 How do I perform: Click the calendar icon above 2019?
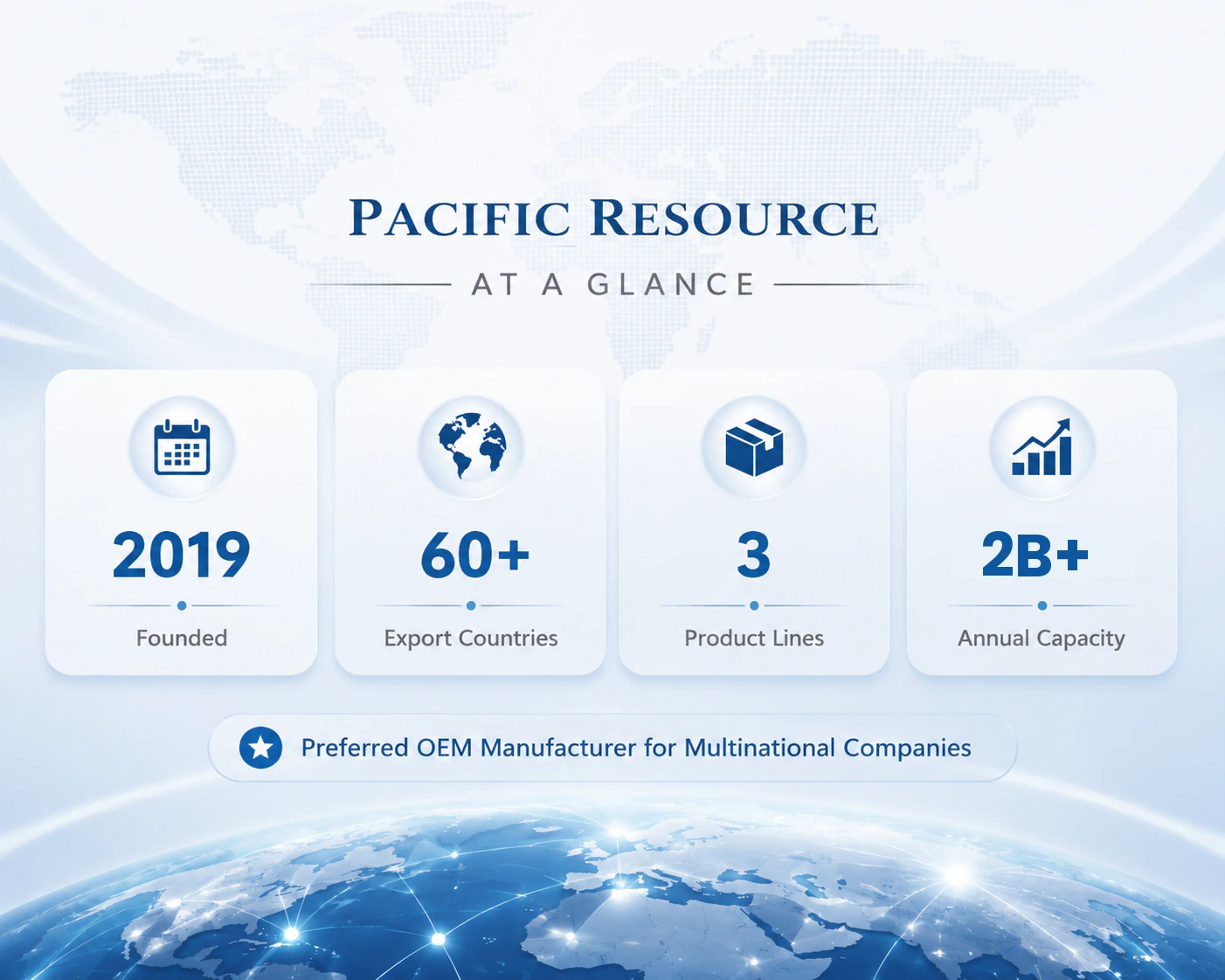(182, 447)
